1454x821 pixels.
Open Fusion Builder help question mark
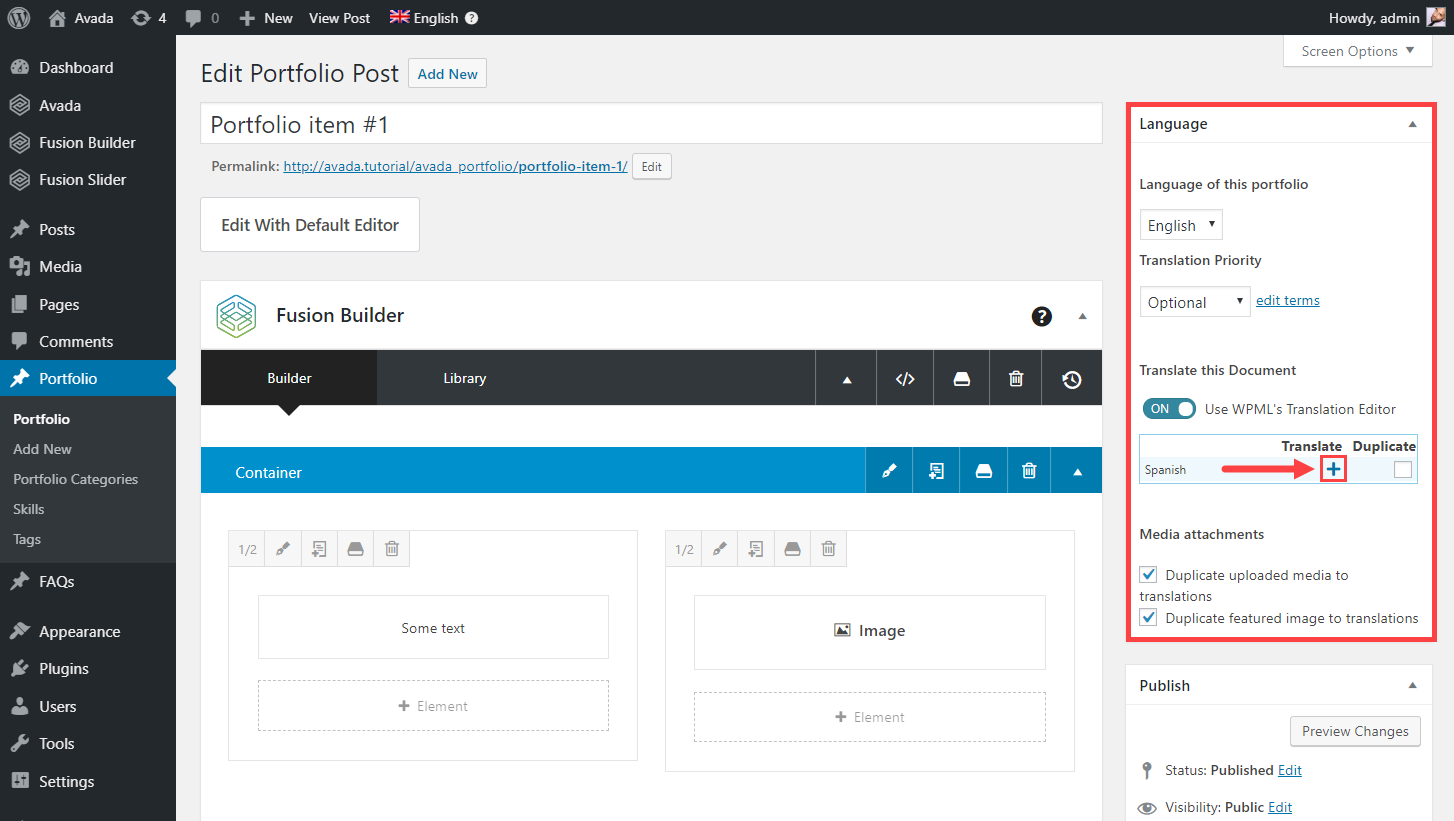click(x=1042, y=316)
